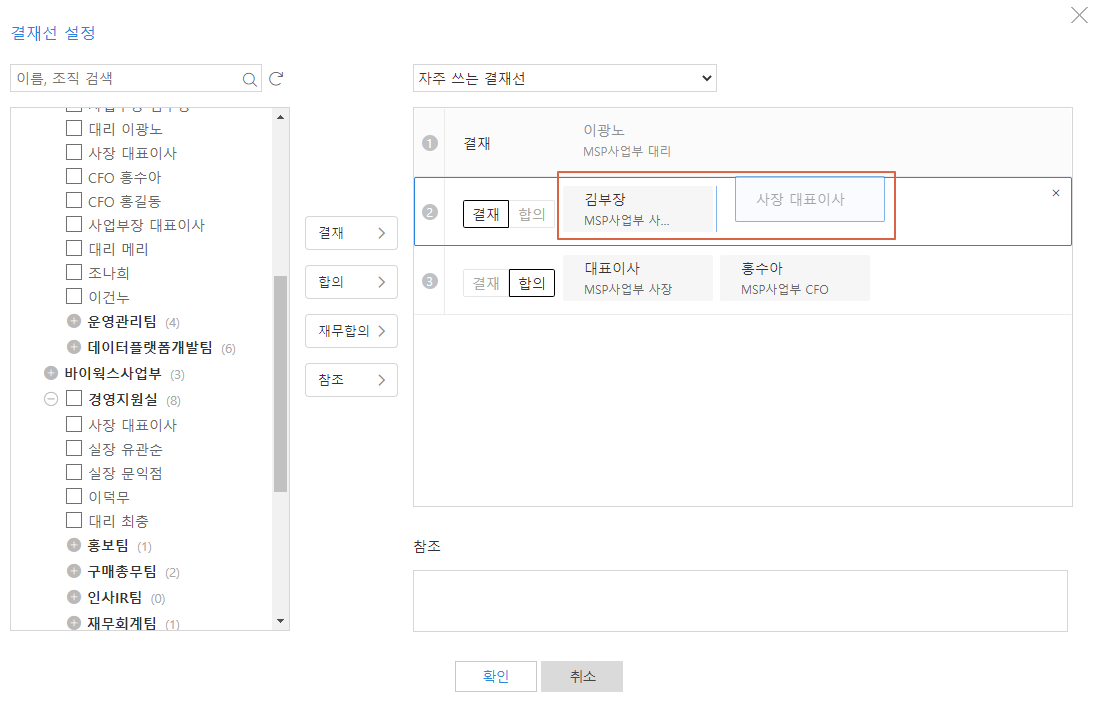The width and height of the screenshot is (1095, 704).
Task: Add selection using 재무합의 button
Action: (x=351, y=331)
